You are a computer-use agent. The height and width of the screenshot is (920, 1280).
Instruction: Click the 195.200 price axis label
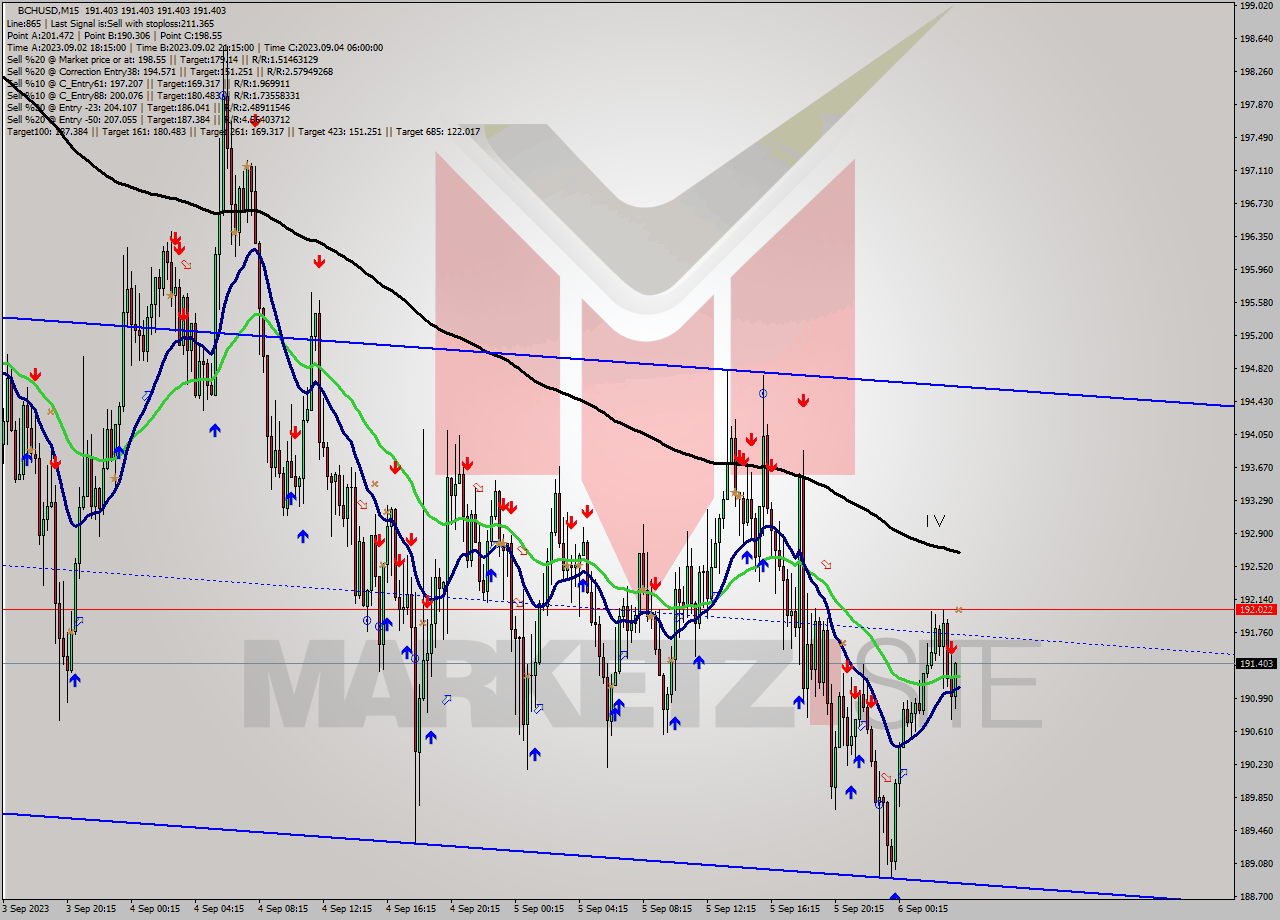tap(1256, 335)
